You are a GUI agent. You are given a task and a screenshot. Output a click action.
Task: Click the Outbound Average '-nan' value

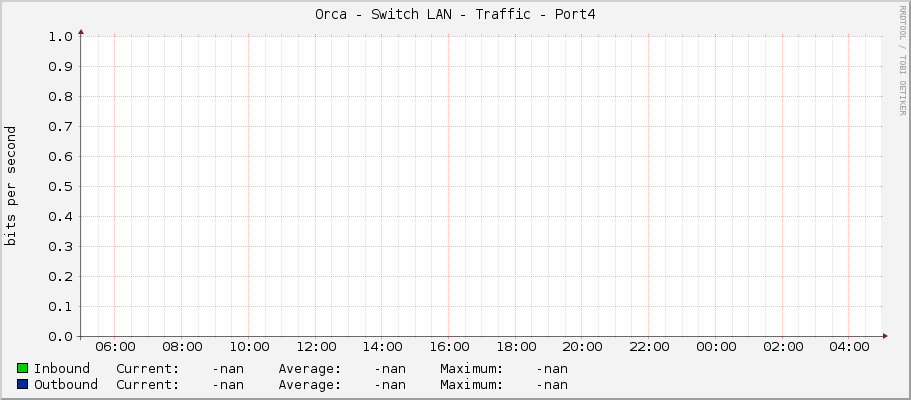(x=390, y=384)
